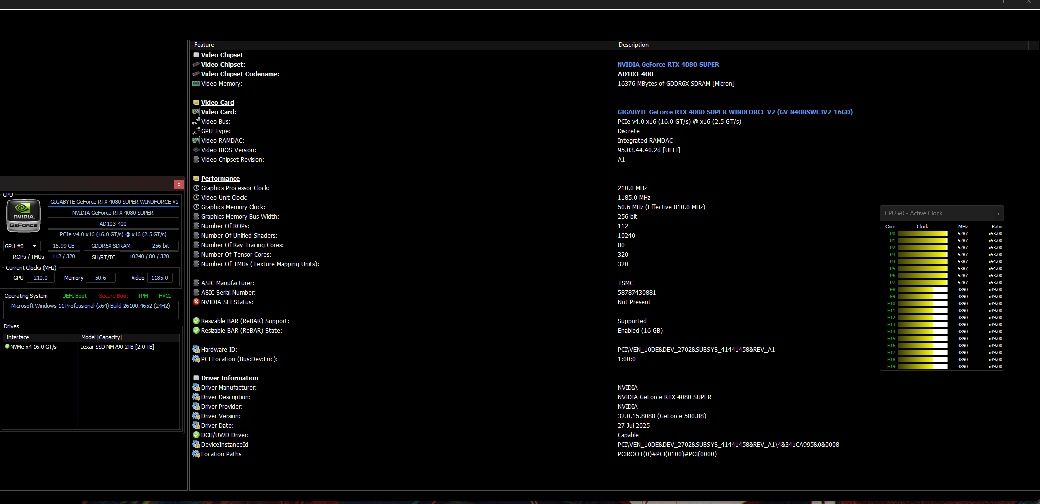Click the Video Chipset section header icon
Viewport: 1040px width, 504px height.
pyautogui.click(x=196, y=55)
